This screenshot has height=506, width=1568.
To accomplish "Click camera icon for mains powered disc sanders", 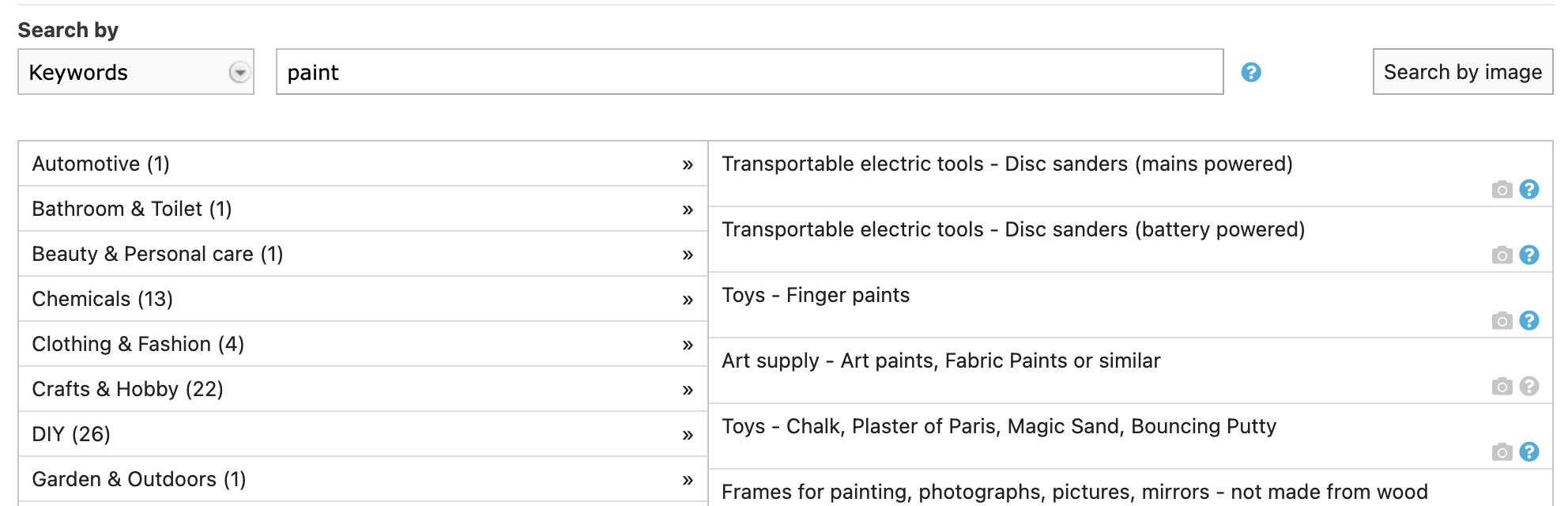I will coord(1502,190).
